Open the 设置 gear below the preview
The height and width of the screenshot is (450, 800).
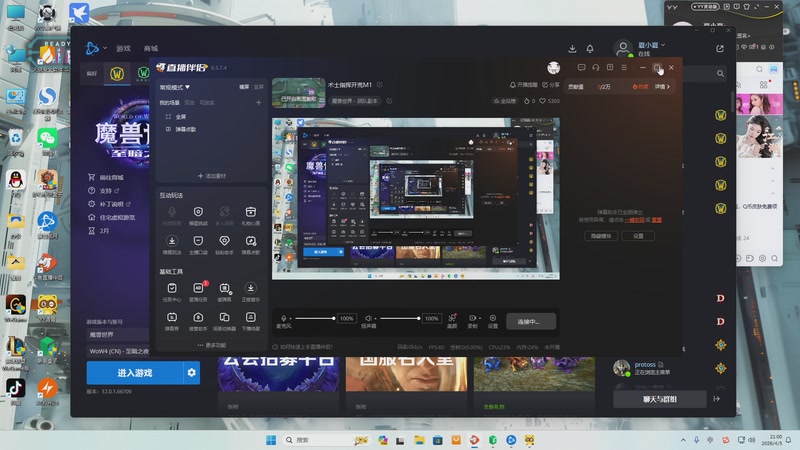pos(493,318)
